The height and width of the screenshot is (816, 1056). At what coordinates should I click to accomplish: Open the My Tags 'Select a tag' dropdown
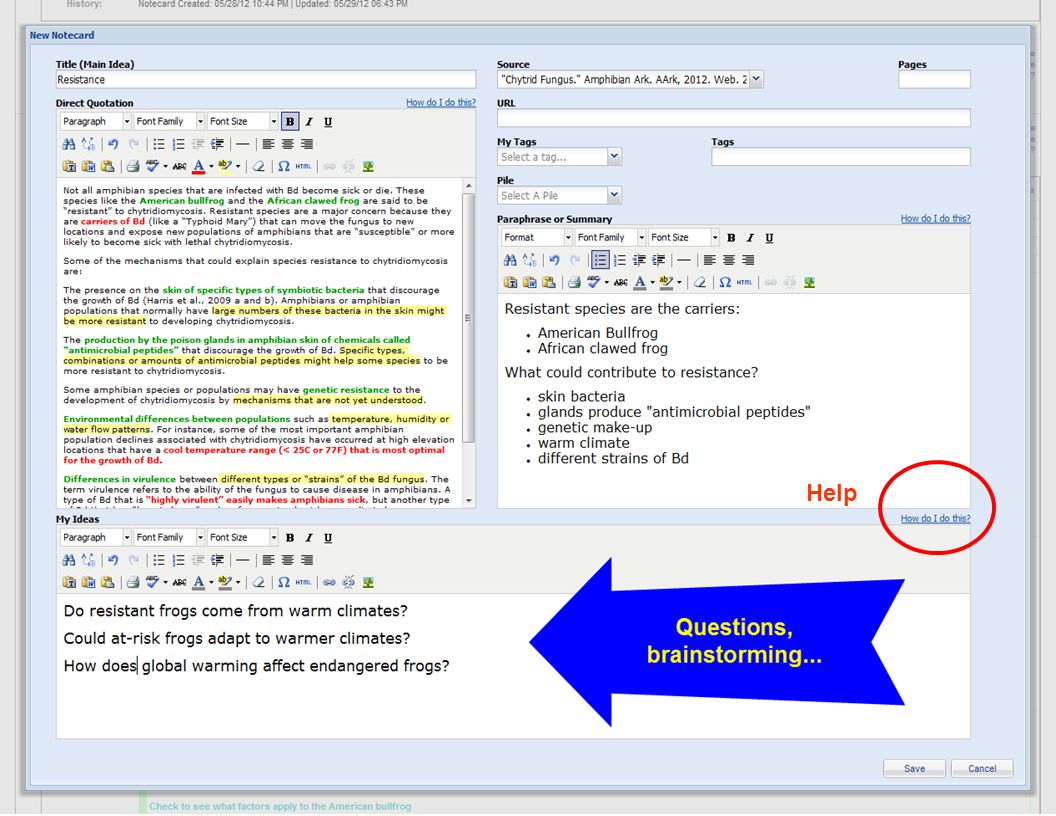tap(614, 157)
